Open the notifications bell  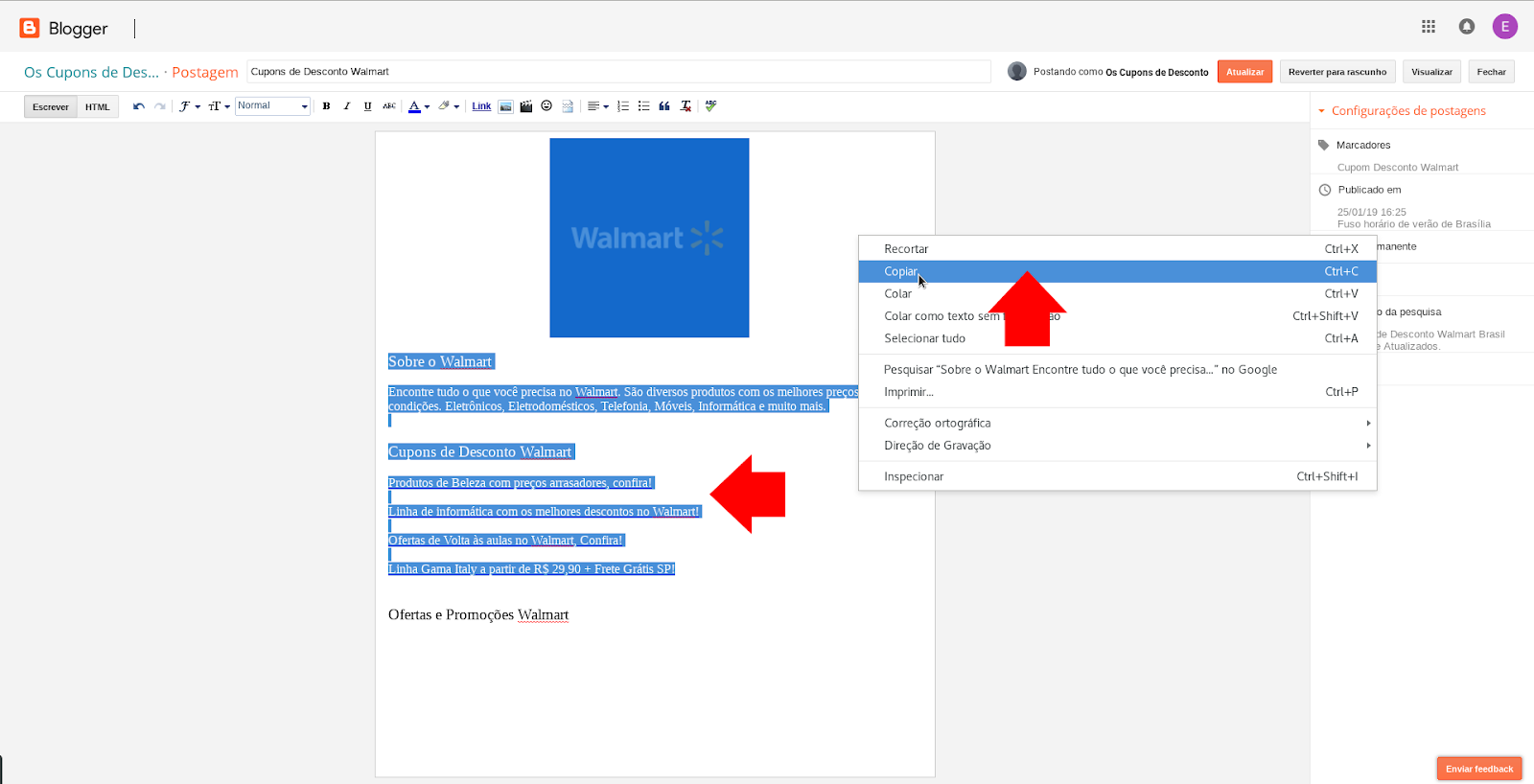coord(1467,27)
